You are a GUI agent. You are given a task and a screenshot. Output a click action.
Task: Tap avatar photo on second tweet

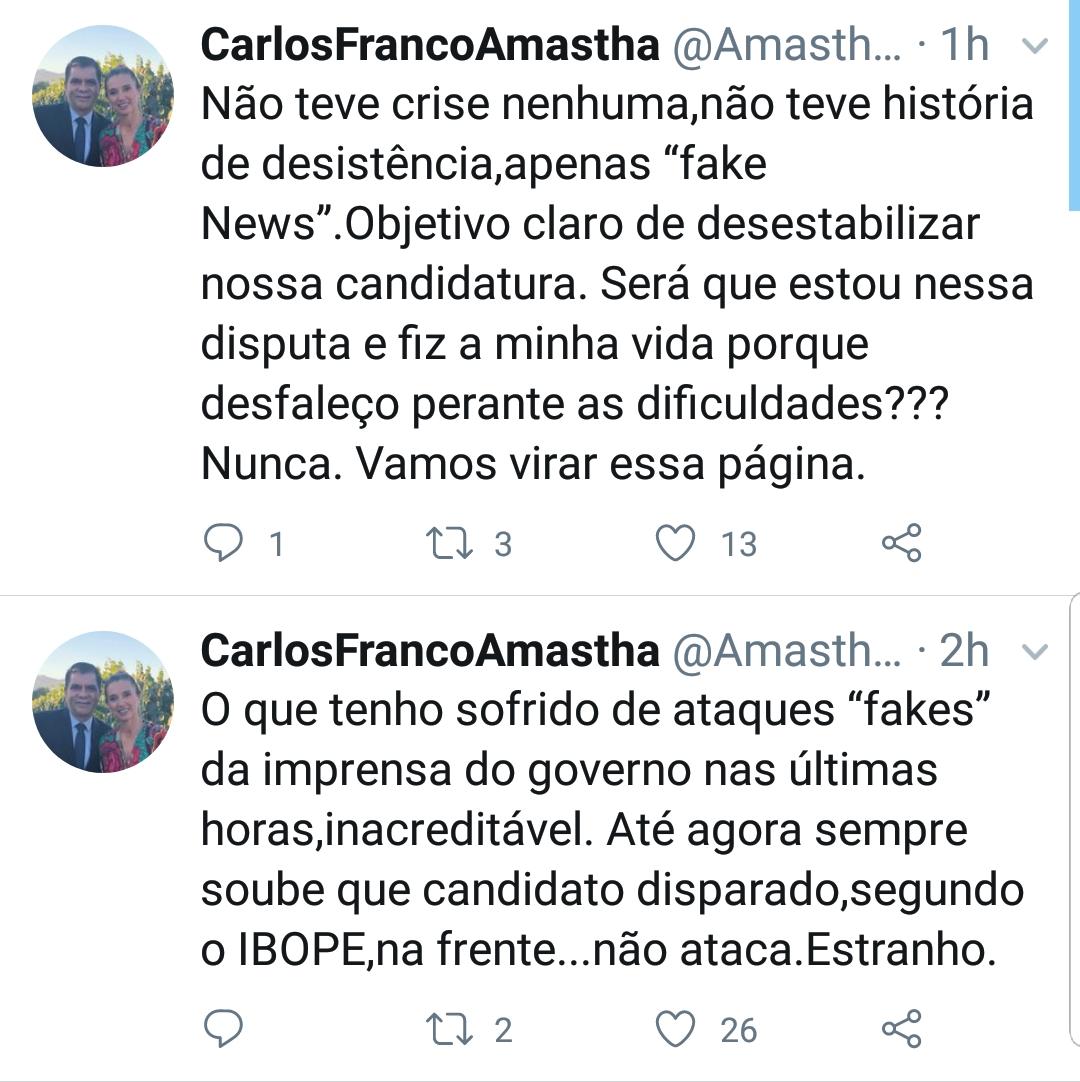pos(103,702)
